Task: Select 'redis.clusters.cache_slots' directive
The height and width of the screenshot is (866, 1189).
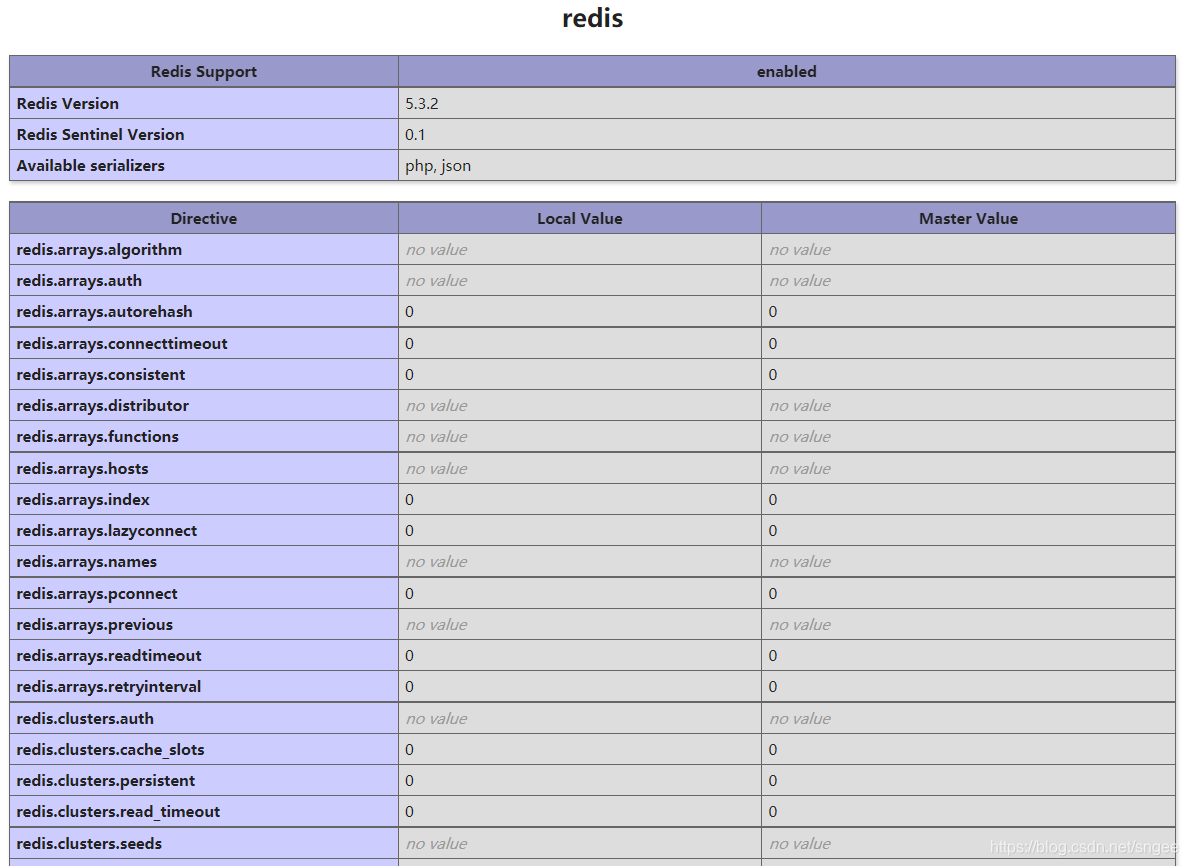Action: click(x=111, y=750)
